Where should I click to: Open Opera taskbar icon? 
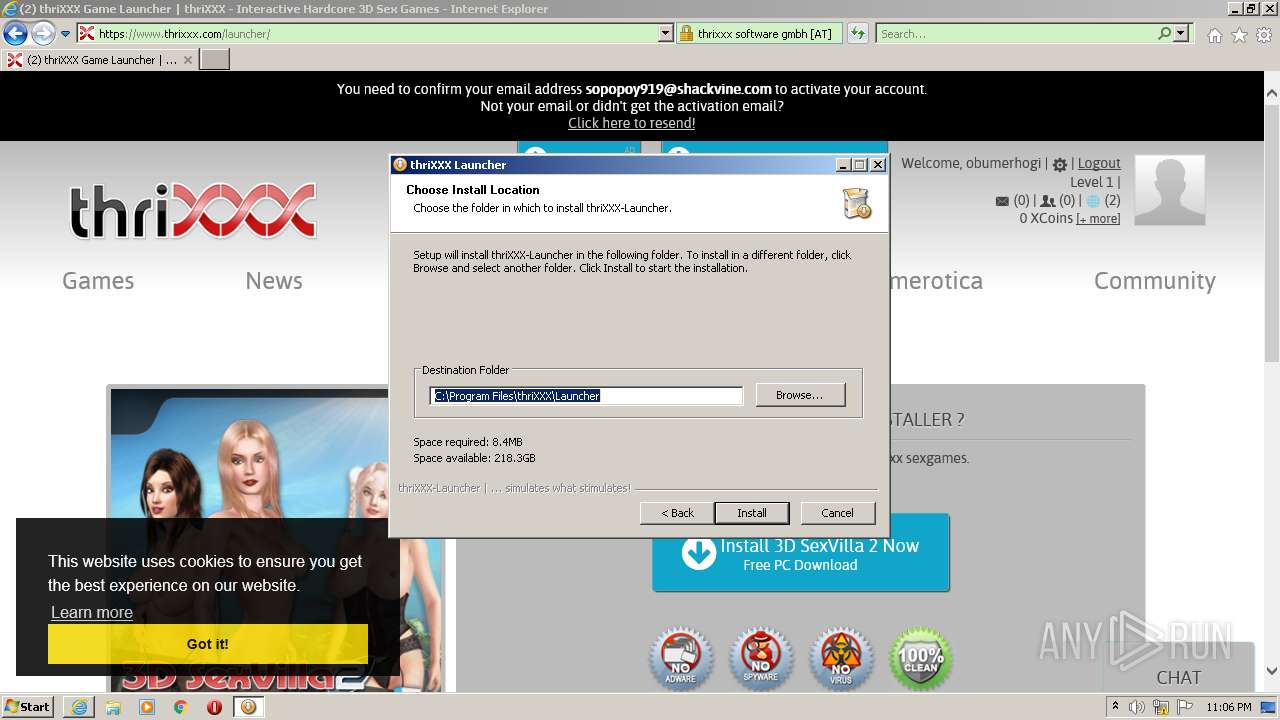click(x=214, y=706)
